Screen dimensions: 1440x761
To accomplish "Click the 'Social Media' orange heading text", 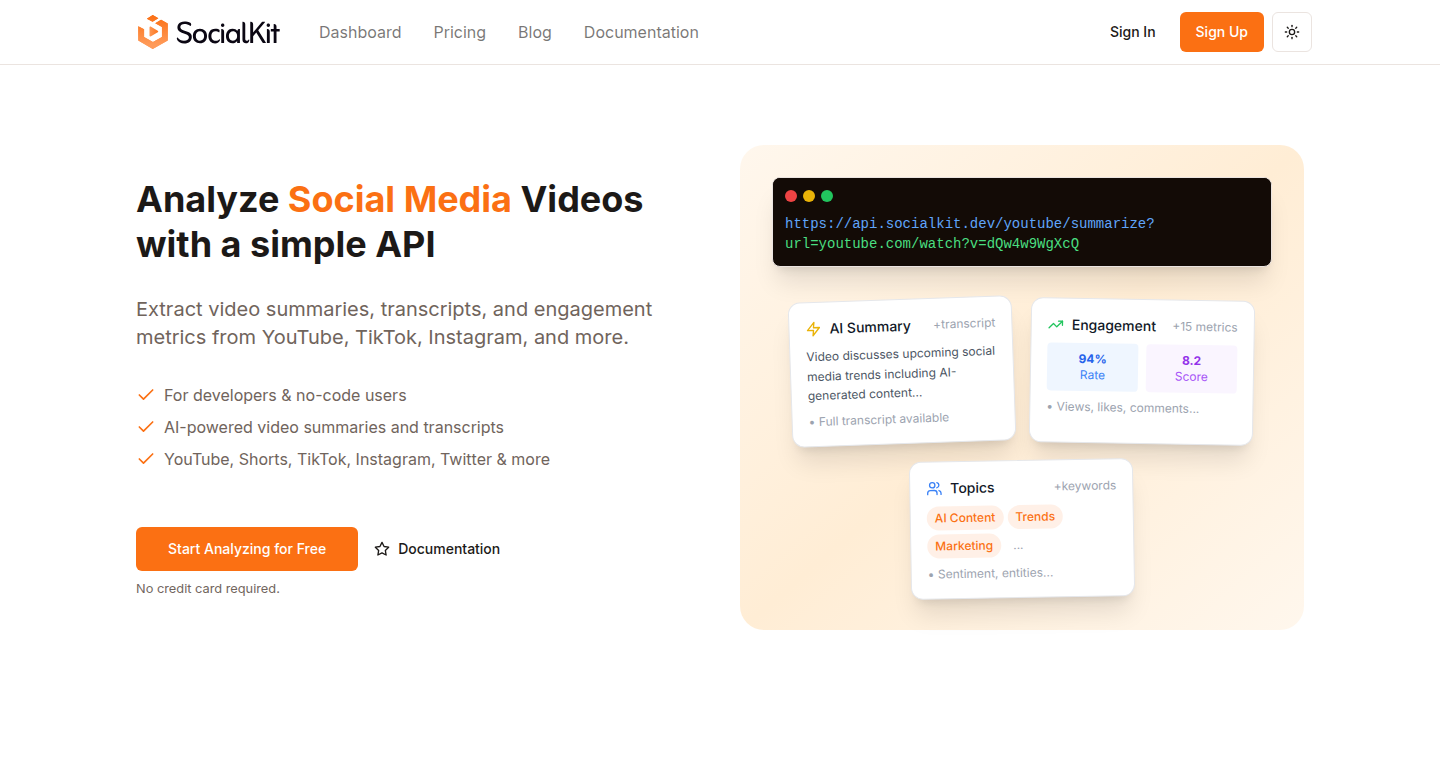I will [400, 199].
